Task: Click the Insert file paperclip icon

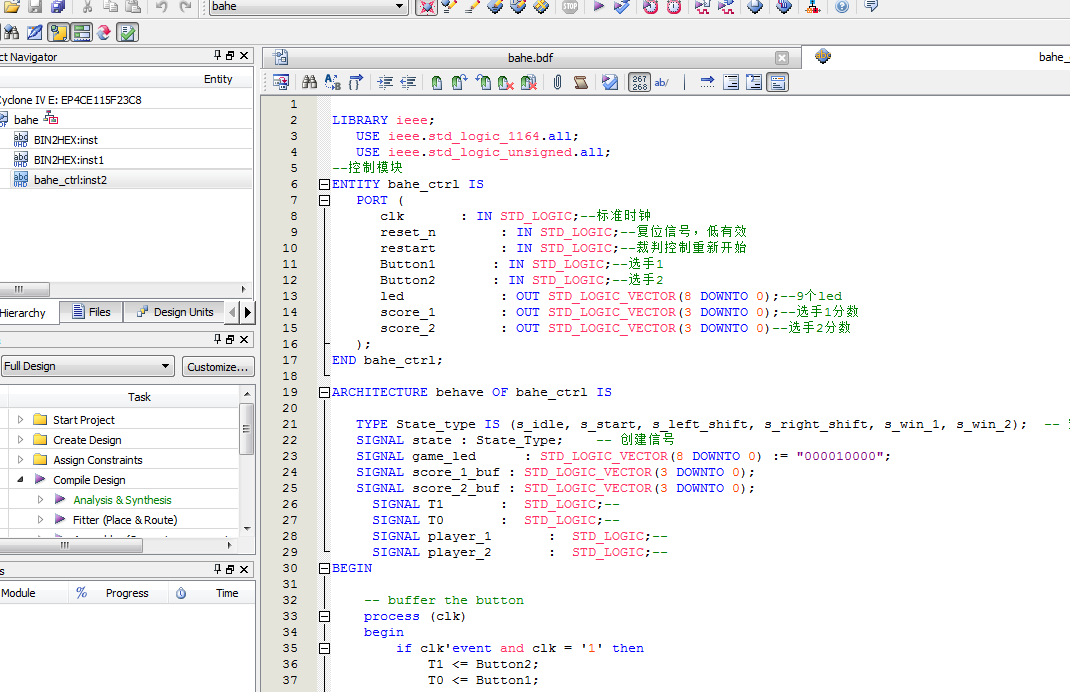Action: click(558, 83)
